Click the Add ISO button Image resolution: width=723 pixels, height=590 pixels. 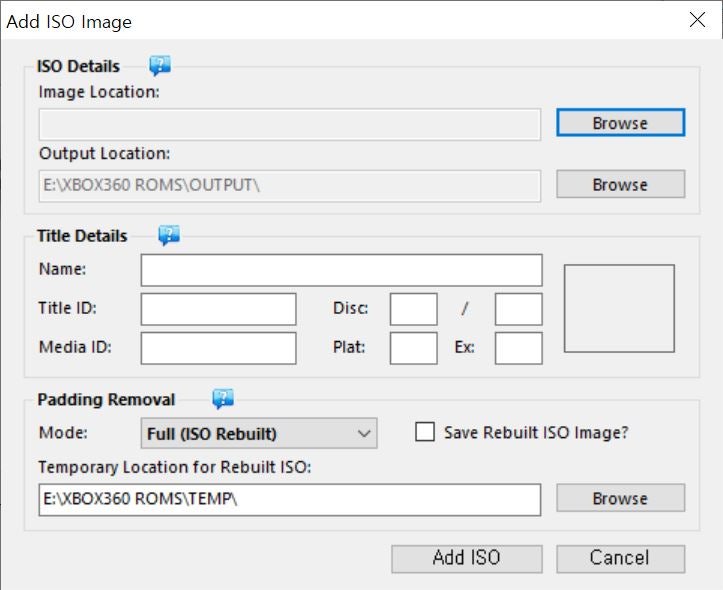coord(467,559)
